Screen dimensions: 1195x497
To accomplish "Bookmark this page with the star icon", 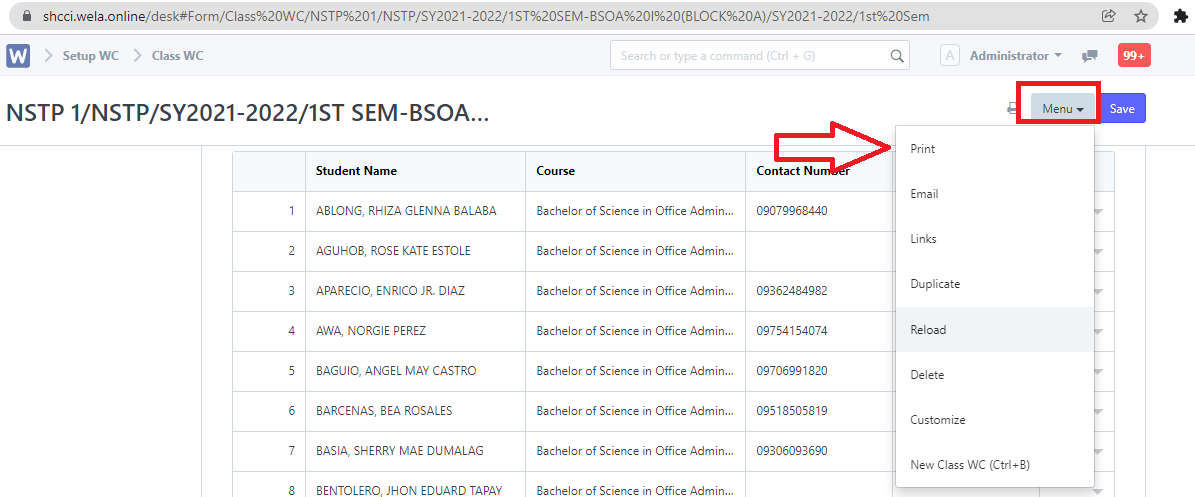I will [1141, 16].
